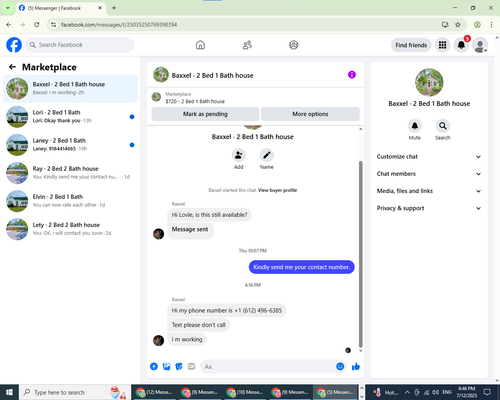Open the $720 - 2 Bed 1 Bath house listing
The image size is (500, 400).
coord(195,101)
